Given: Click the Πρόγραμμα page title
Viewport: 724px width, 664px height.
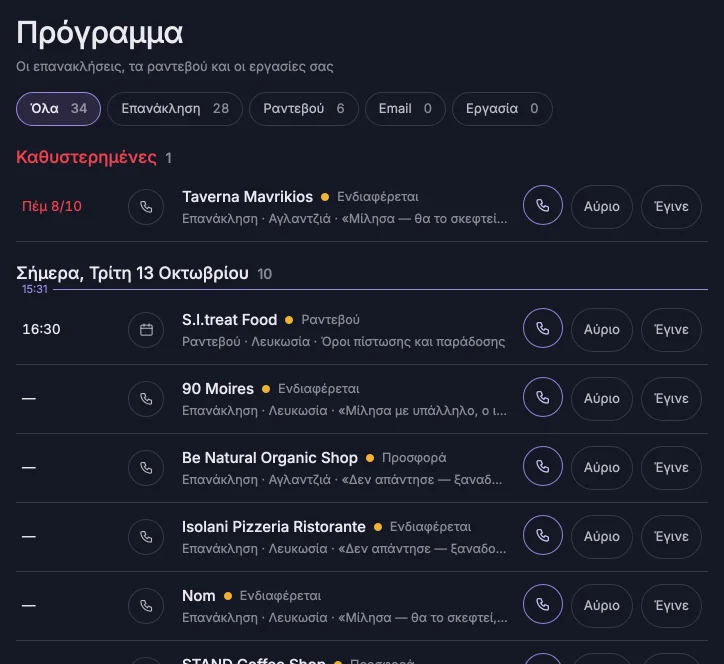Looking at the screenshot, I should tap(100, 33).
